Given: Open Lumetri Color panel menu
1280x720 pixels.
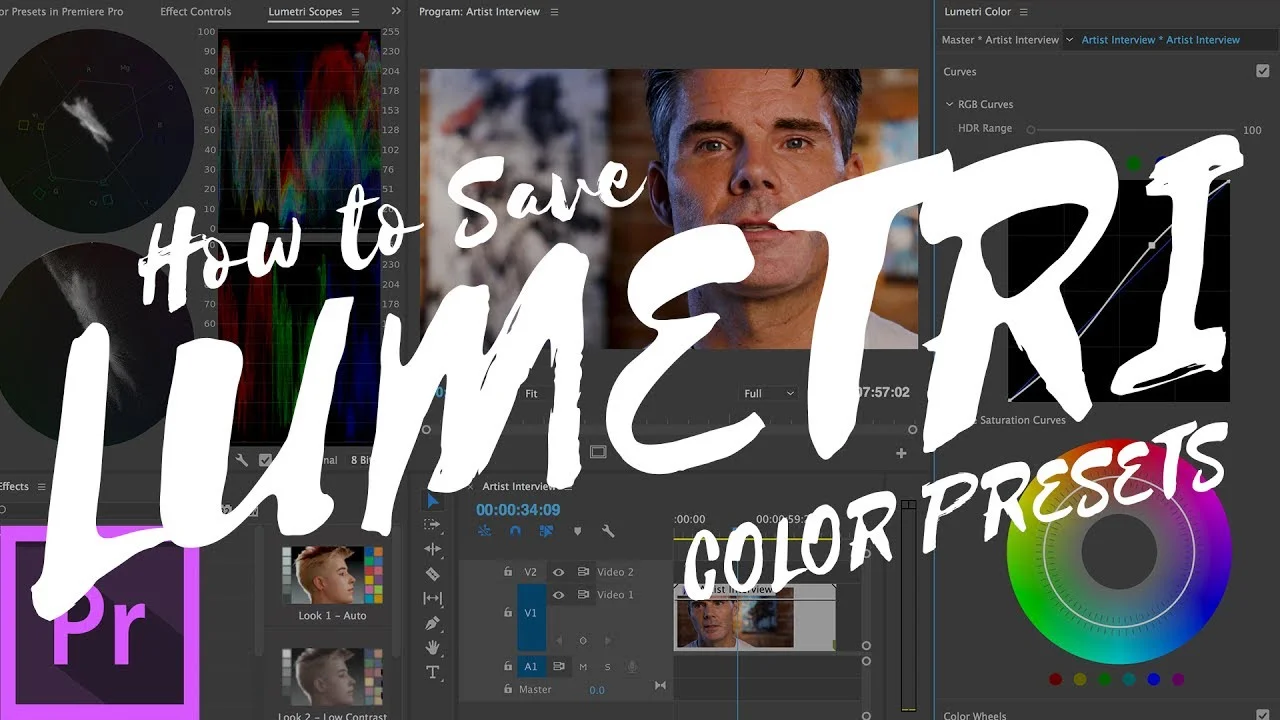Looking at the screenshot, I should click(x=1024, y=12).
